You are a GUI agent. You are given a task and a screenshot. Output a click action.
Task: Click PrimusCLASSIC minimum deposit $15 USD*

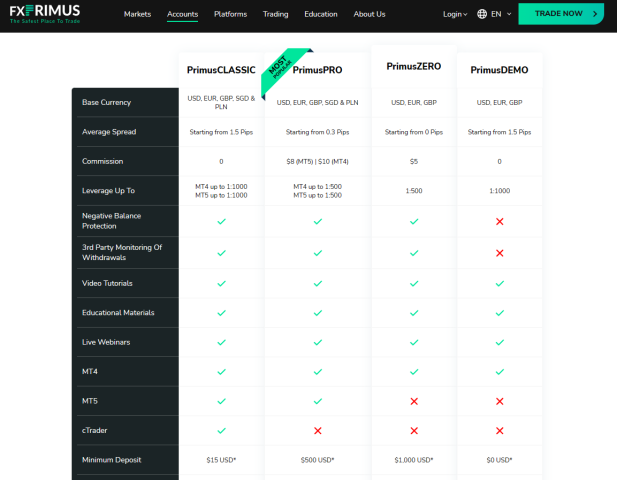221,460
